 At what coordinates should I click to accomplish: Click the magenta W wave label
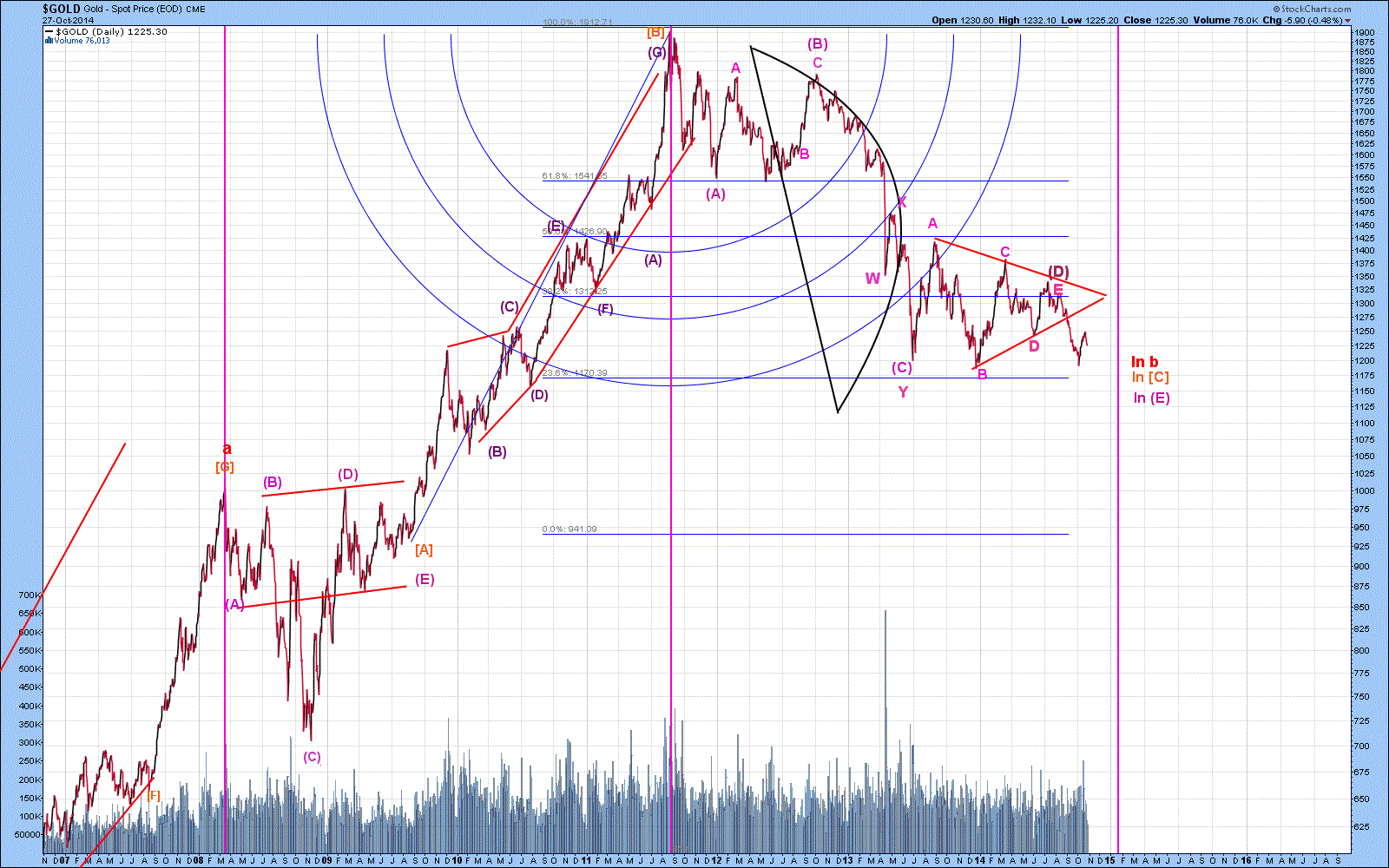pos(872,279)
